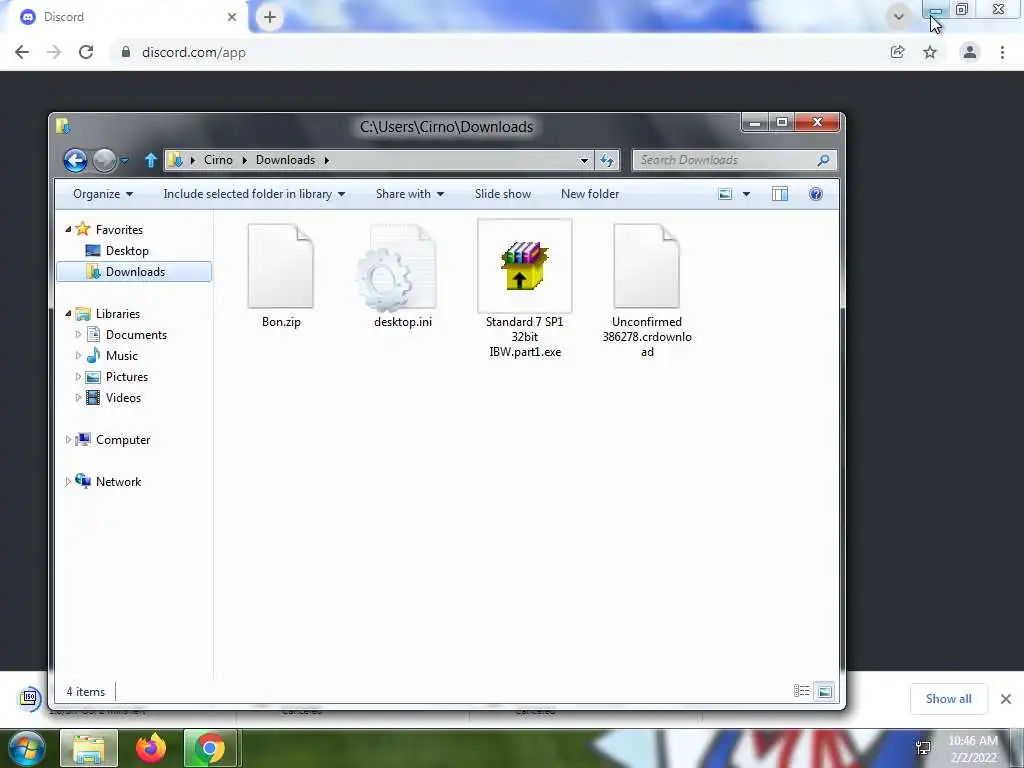
Task: Open a new Chrome tab
Action: pos(270,17)
